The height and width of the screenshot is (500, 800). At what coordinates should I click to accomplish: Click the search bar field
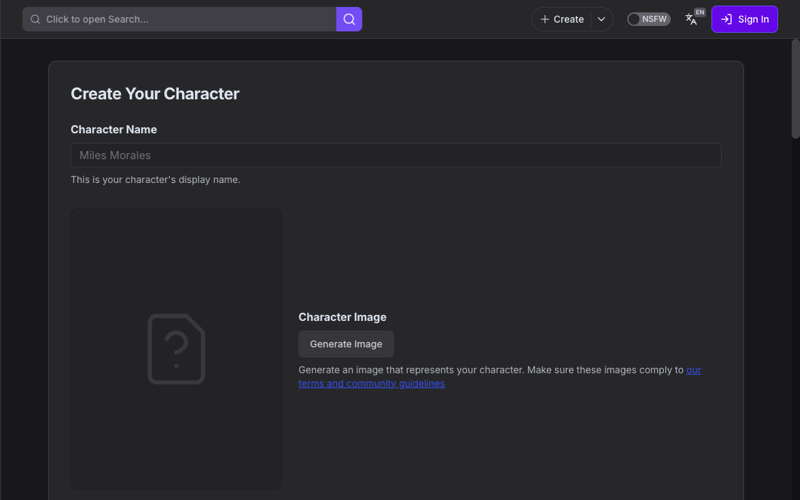pyautogui.click(x=180, y=19)
